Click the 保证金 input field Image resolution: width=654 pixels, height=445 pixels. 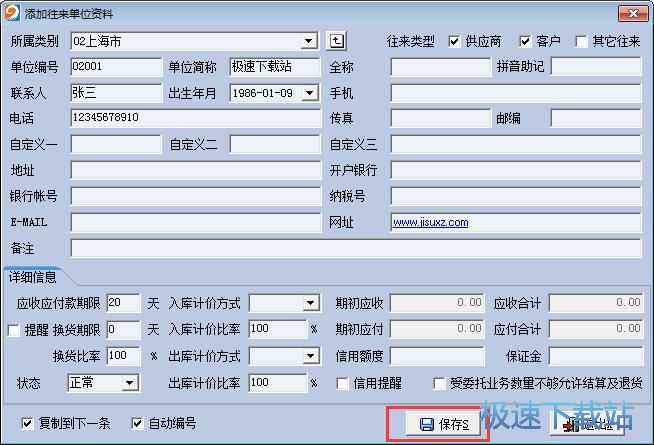coord(596,356)
